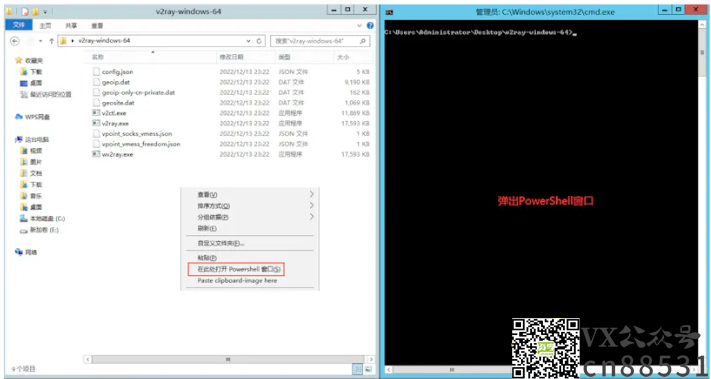Click the Back arrow in Explorer
This screenshot has width=711, height=379.
[15, 41]
